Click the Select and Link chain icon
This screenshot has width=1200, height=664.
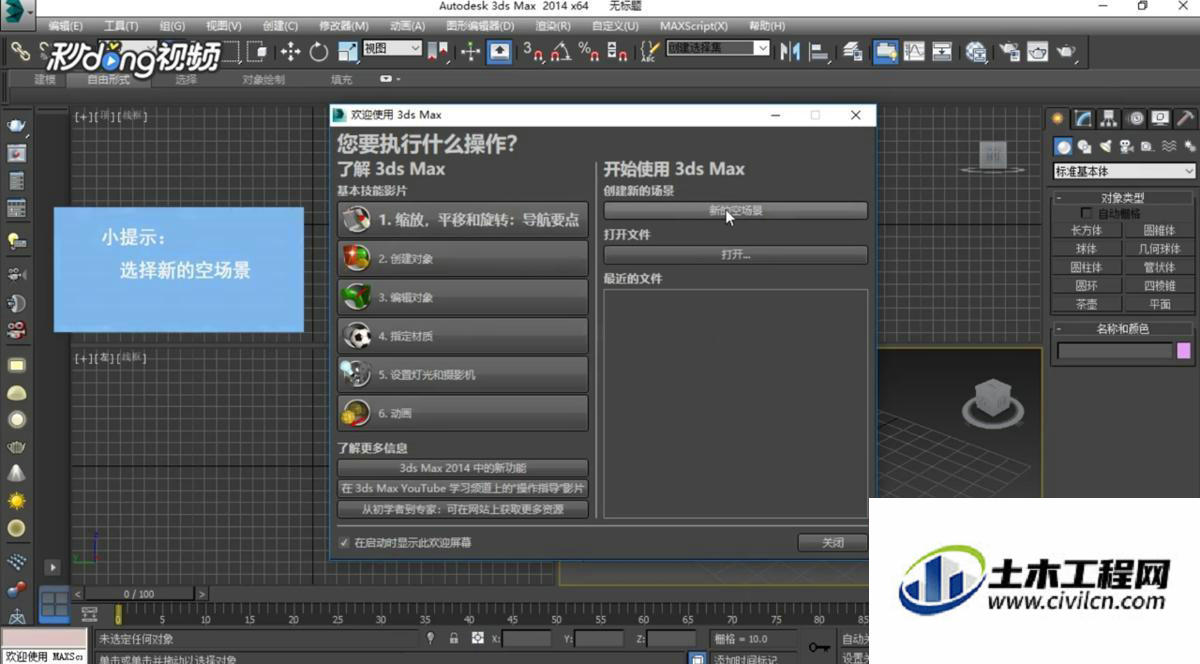(22, 51)
